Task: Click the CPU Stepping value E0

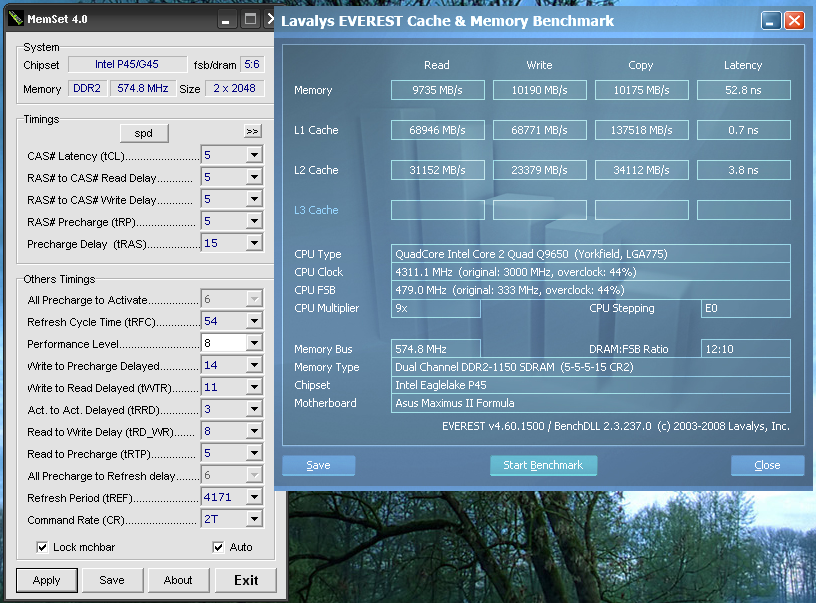Action: point(746,308)
